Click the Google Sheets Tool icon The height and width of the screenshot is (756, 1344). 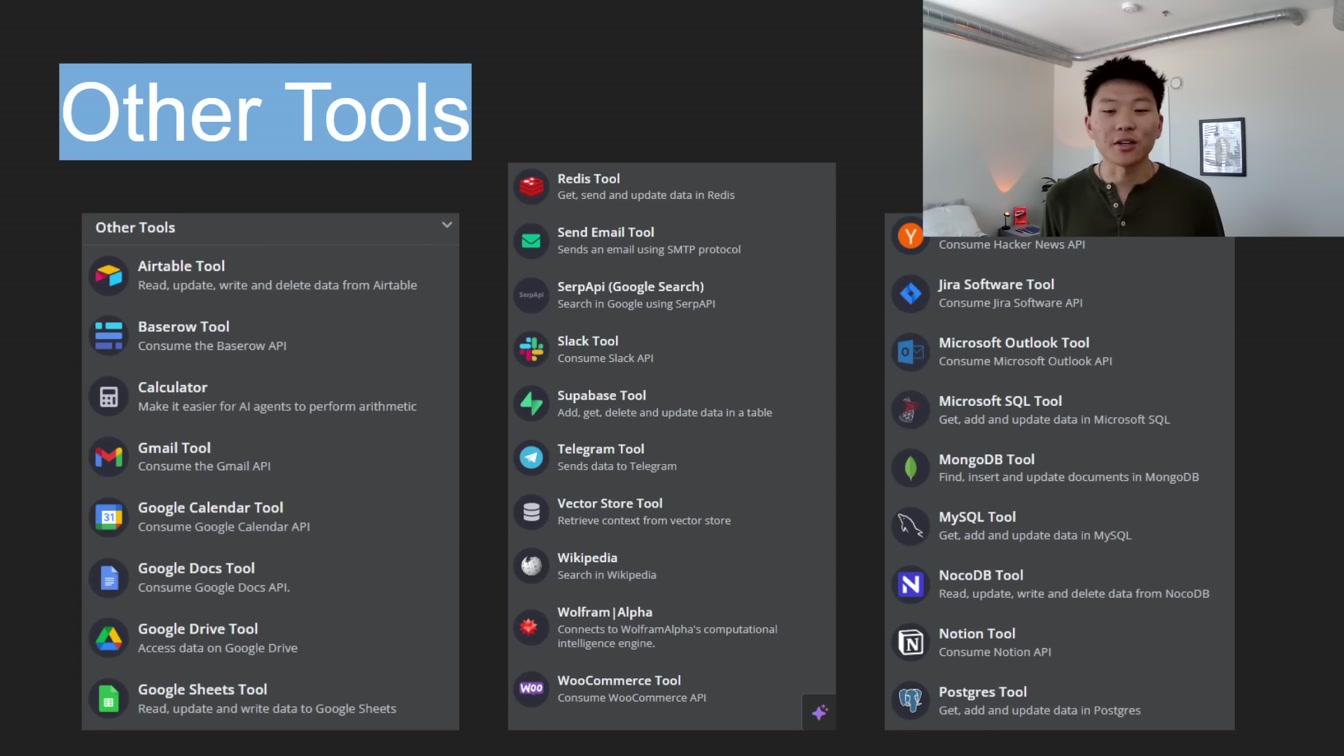(109, 699)
